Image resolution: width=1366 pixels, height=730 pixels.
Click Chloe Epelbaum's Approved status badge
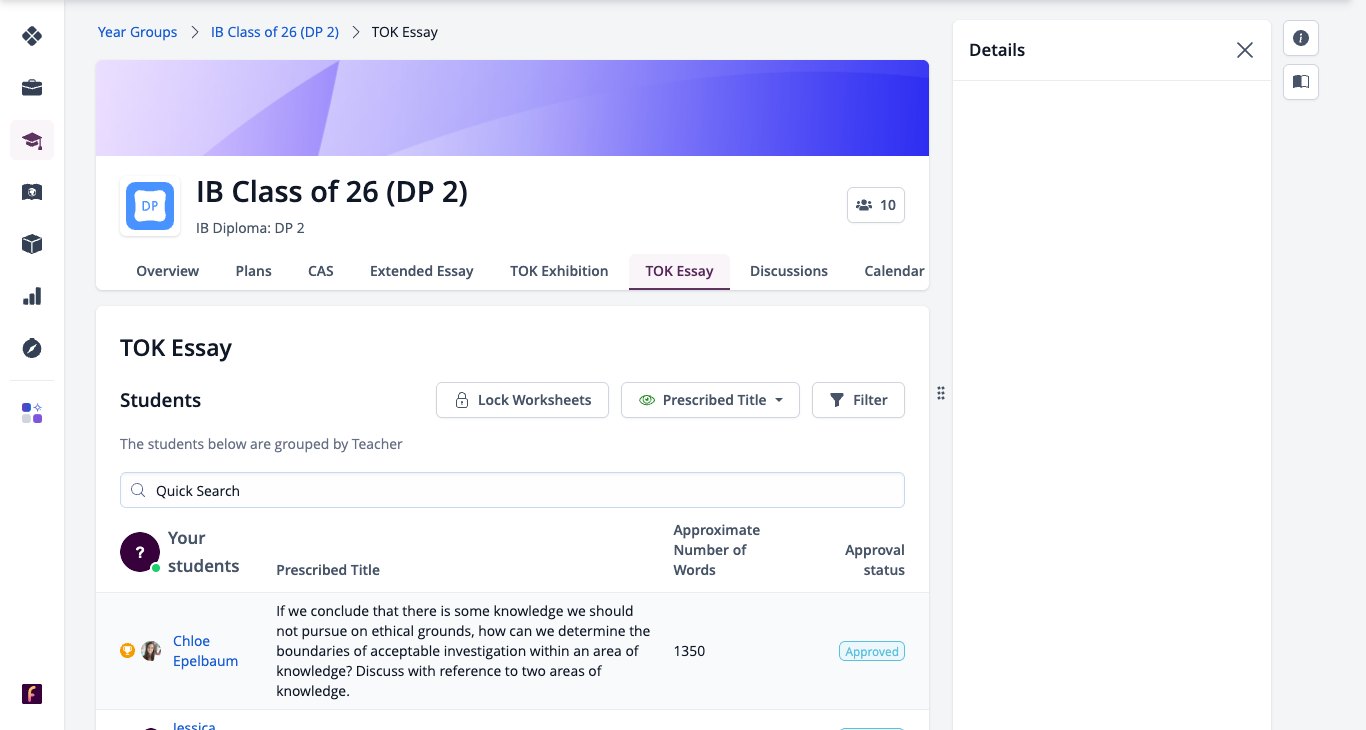[x=872, y=651]
